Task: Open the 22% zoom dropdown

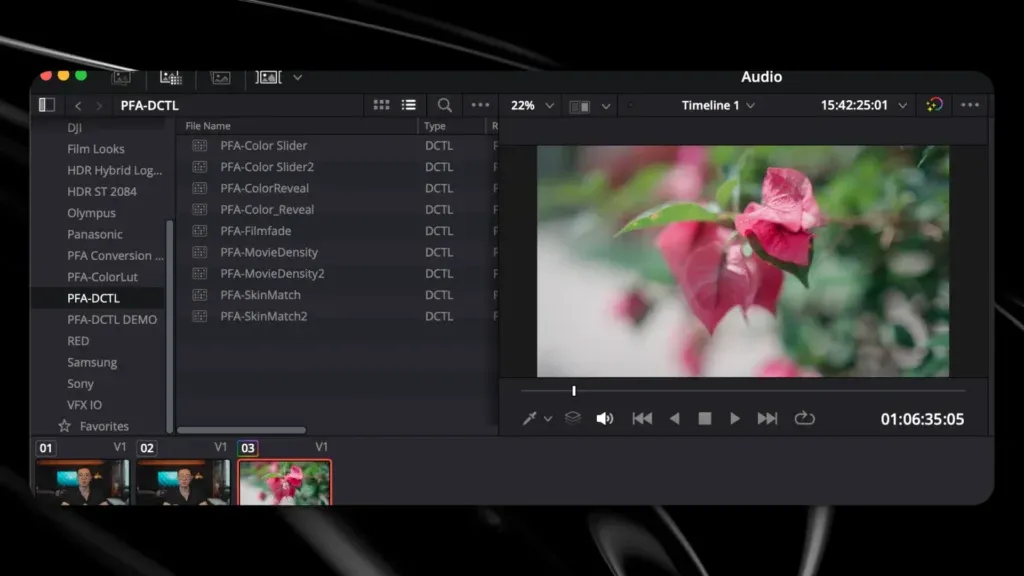Action: pyautogui.click(x=550, y=106)
